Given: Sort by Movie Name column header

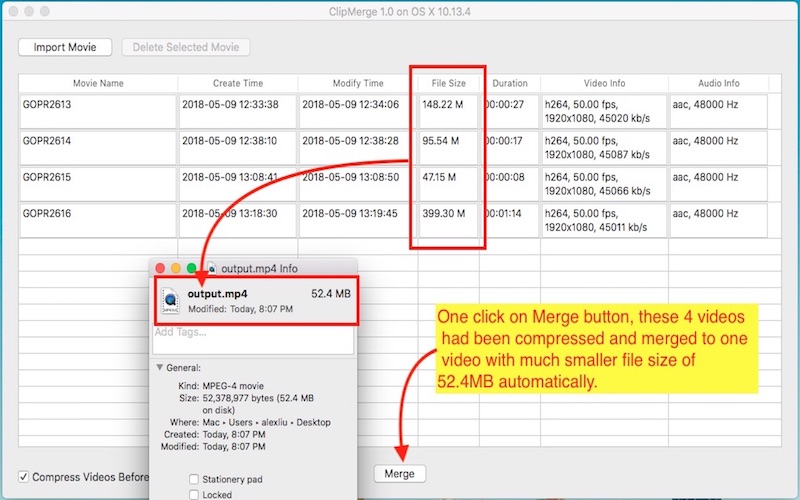Looking at the screenshot, I should point(98,83).
